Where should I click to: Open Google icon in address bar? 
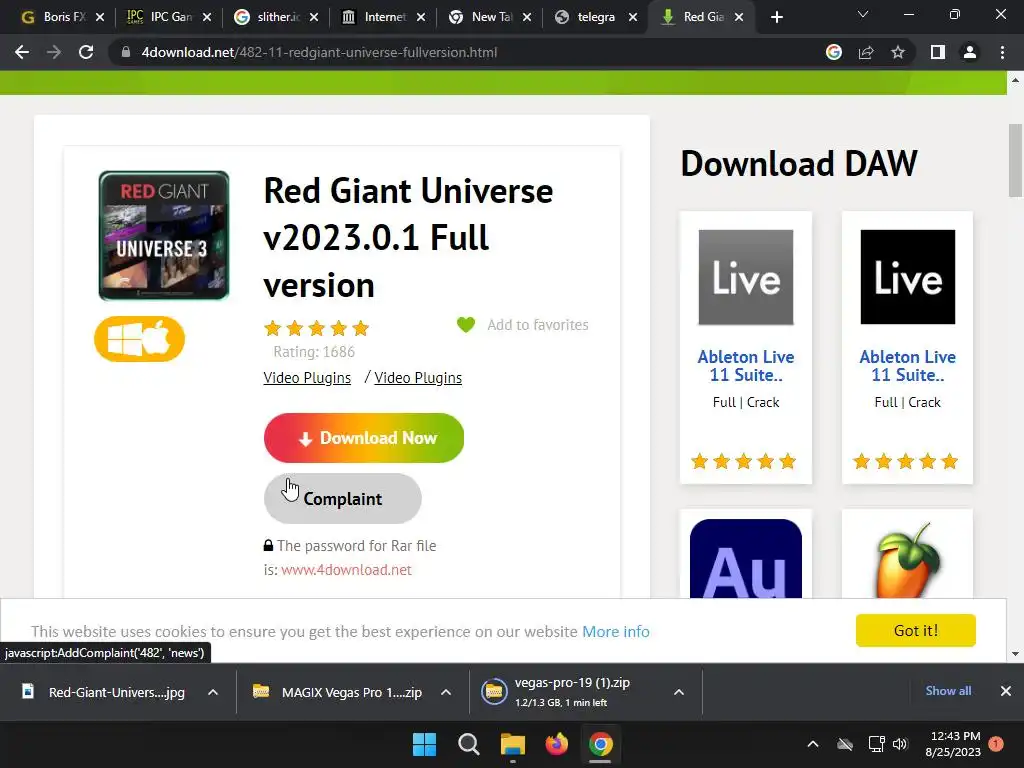coord(834,52)
